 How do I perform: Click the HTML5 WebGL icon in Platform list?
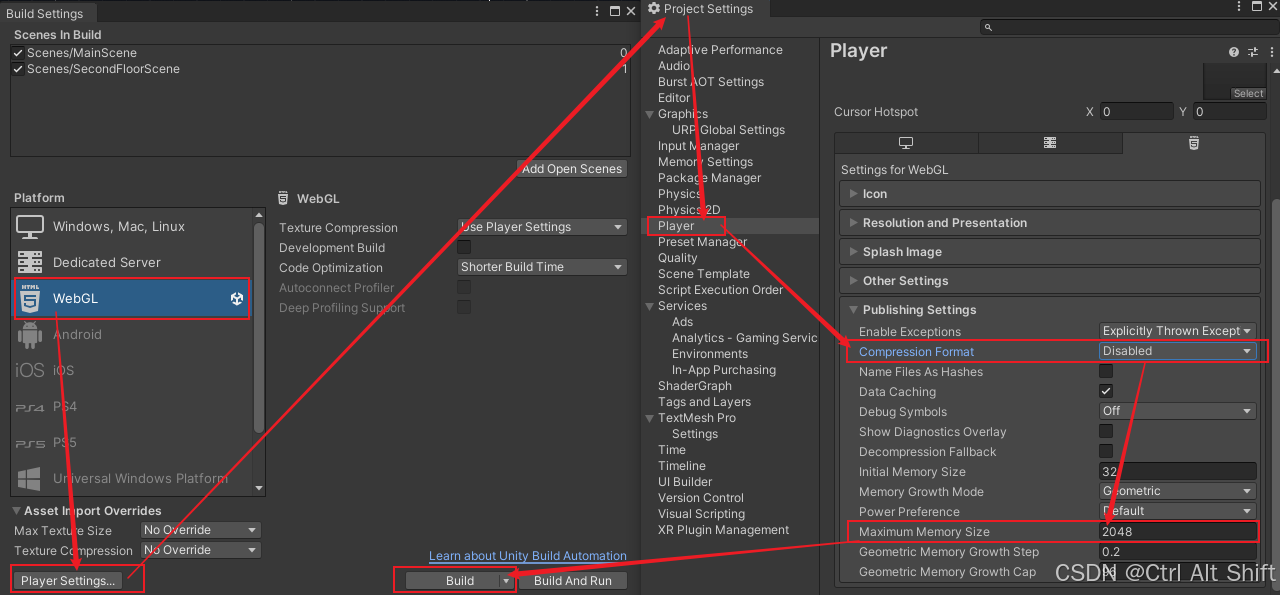click(30, 298)
